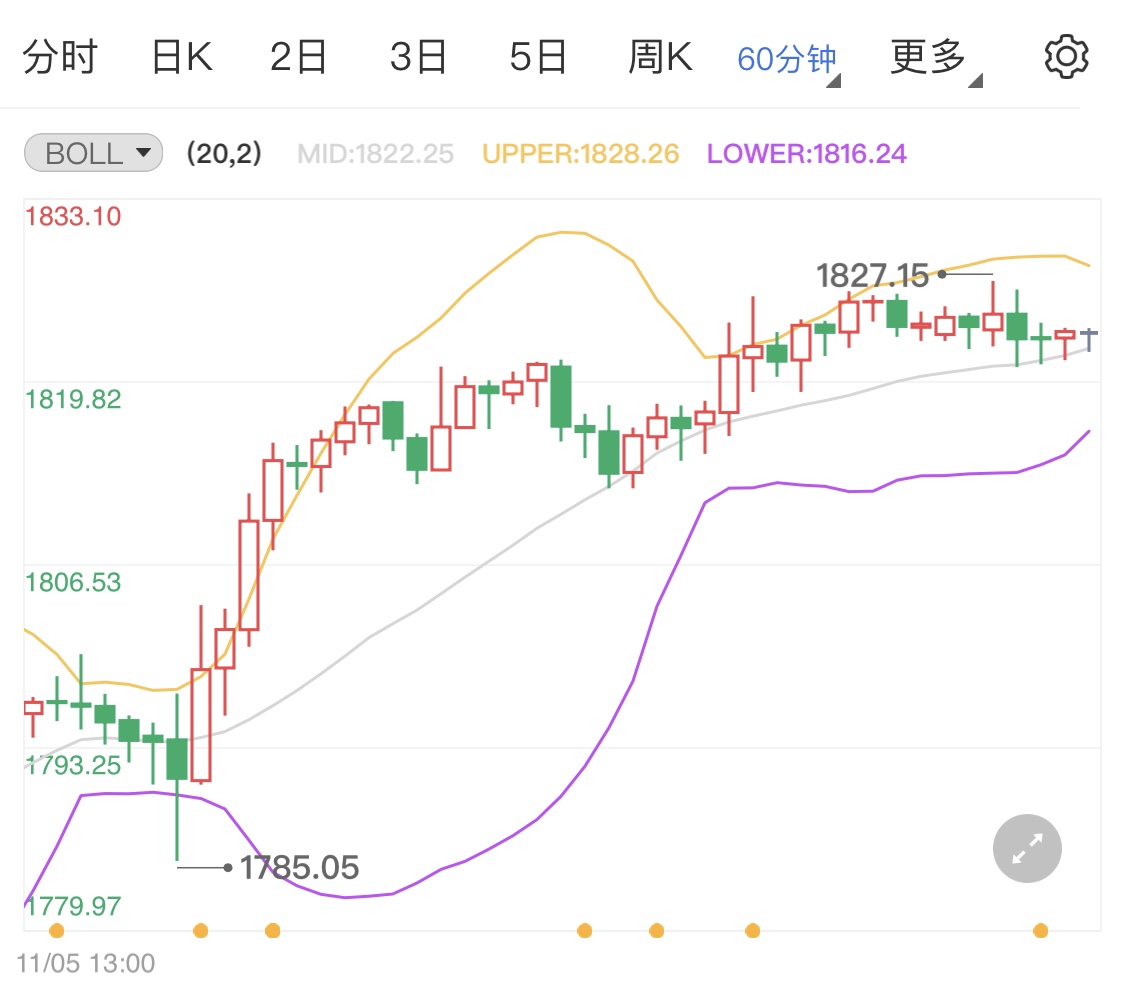Switch to the 日K tab
This screenshot has width=1125, height=988.
pos(182,56)
